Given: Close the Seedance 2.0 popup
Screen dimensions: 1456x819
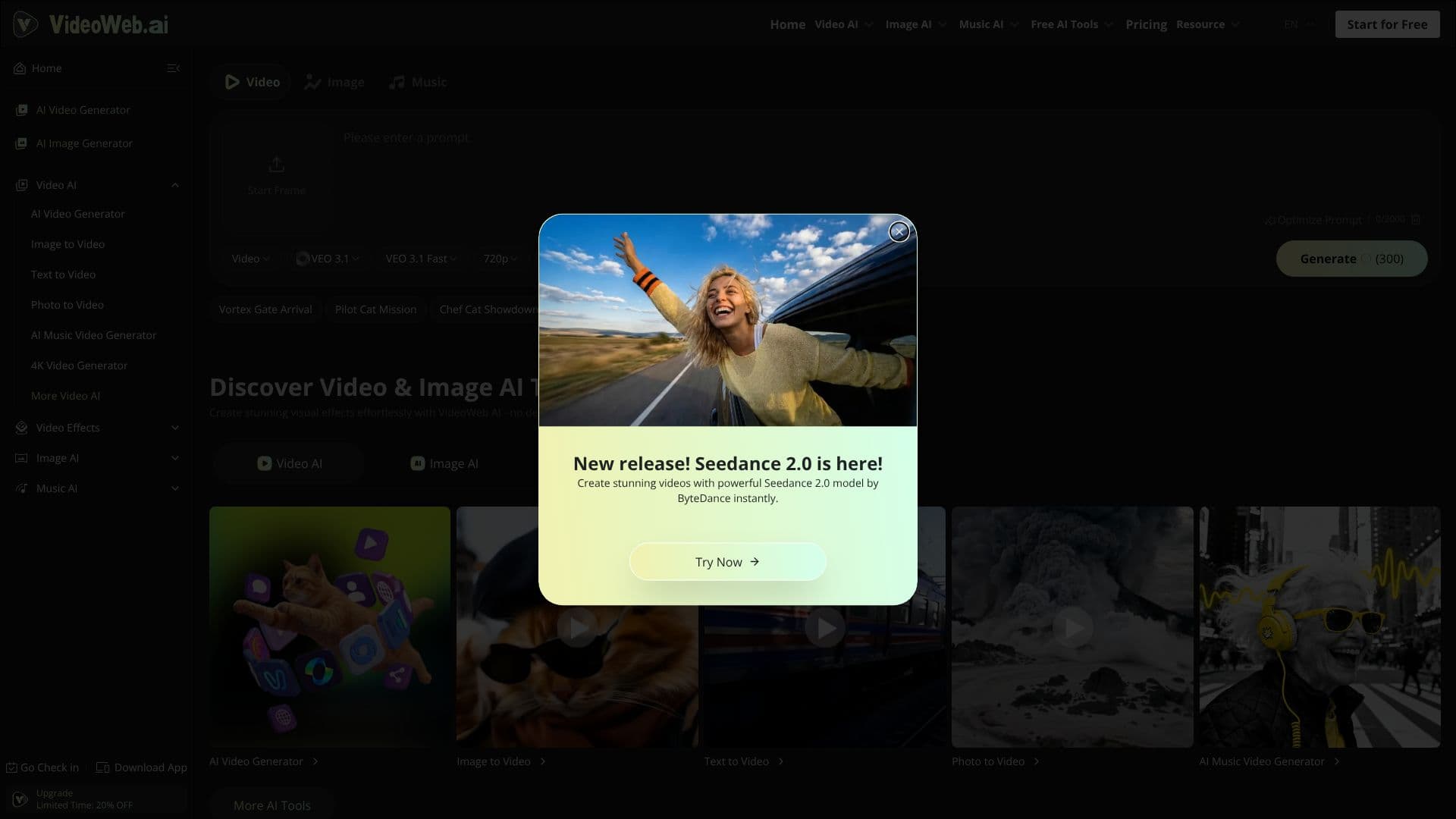Looking at the screenshot, I should pyautogui.click(x=899, y=232).
